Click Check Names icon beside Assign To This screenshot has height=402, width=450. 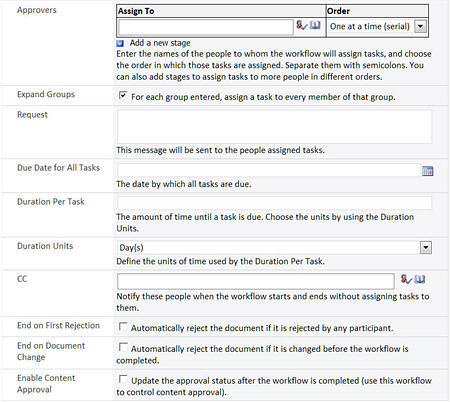302,25
